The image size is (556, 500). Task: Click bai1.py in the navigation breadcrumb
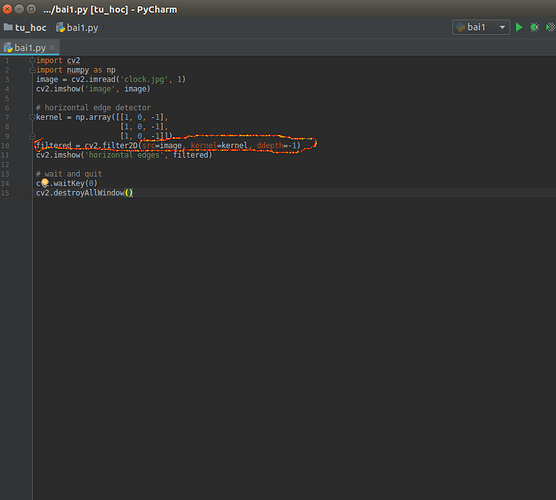[82, 28]
